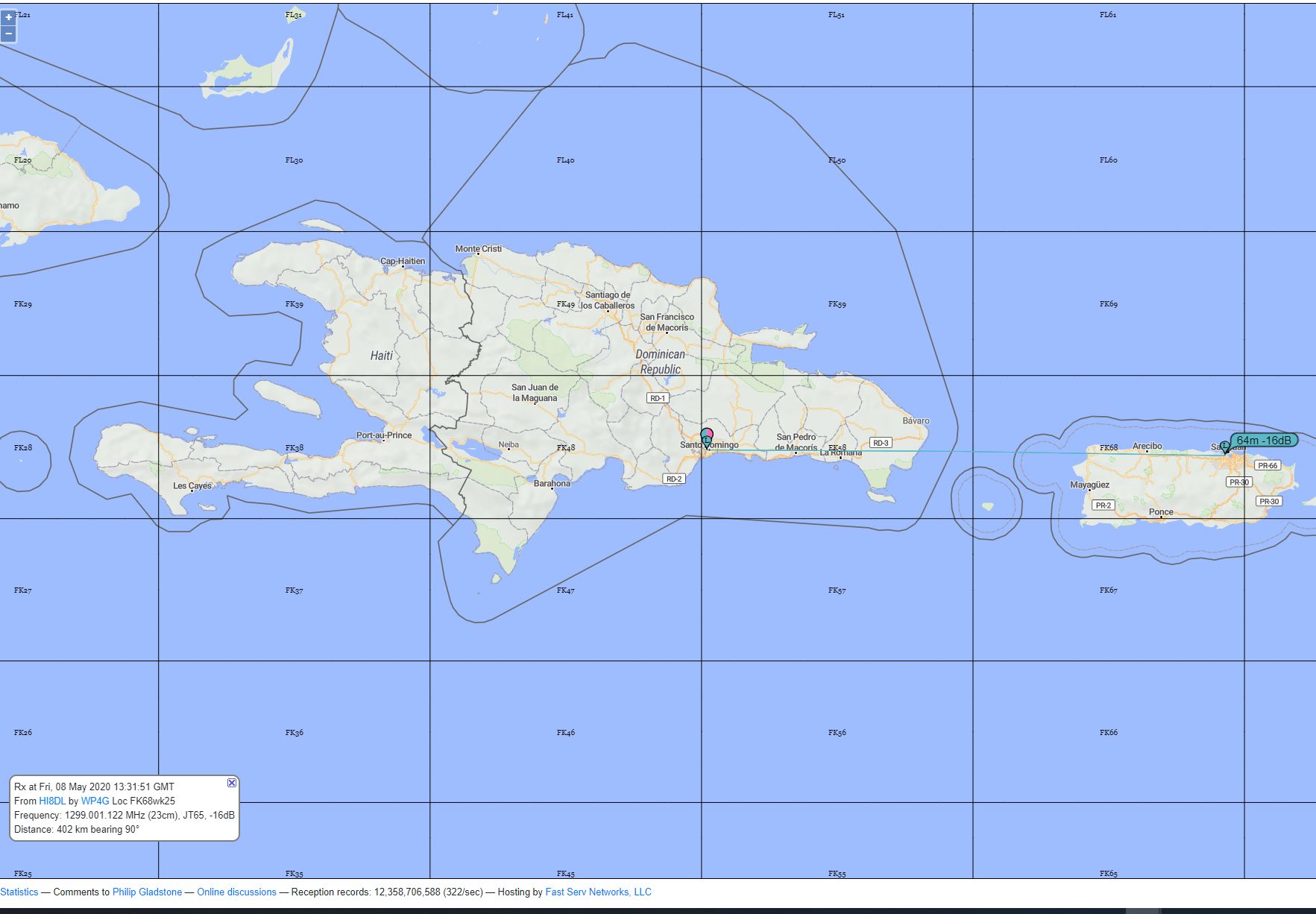This screenshot has width=1316, height=914.
Task: Click the Philip Gladstone comments link
Action: click(x=147, y=892)
